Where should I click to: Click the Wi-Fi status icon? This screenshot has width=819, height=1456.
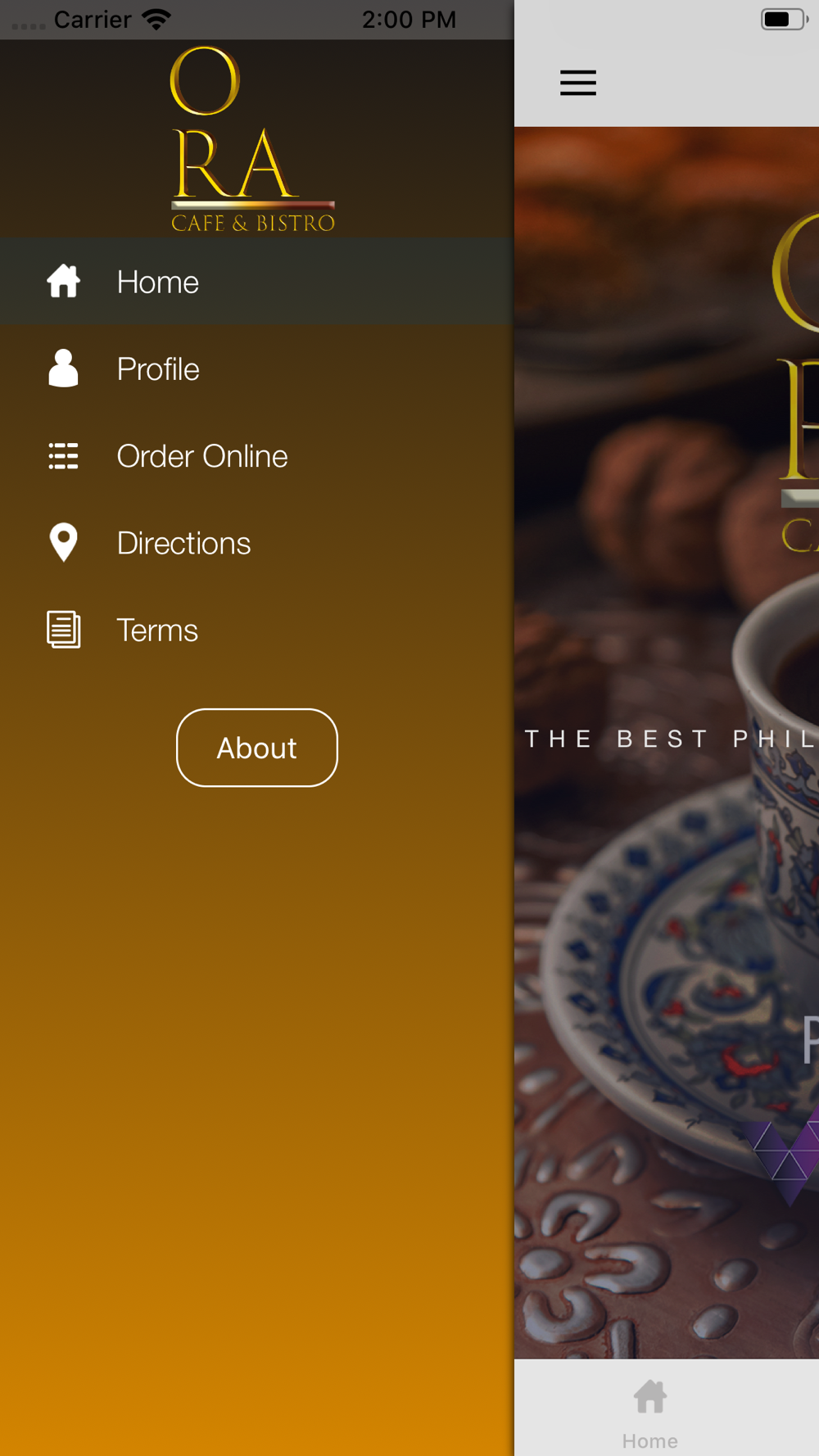pos(156,19)
